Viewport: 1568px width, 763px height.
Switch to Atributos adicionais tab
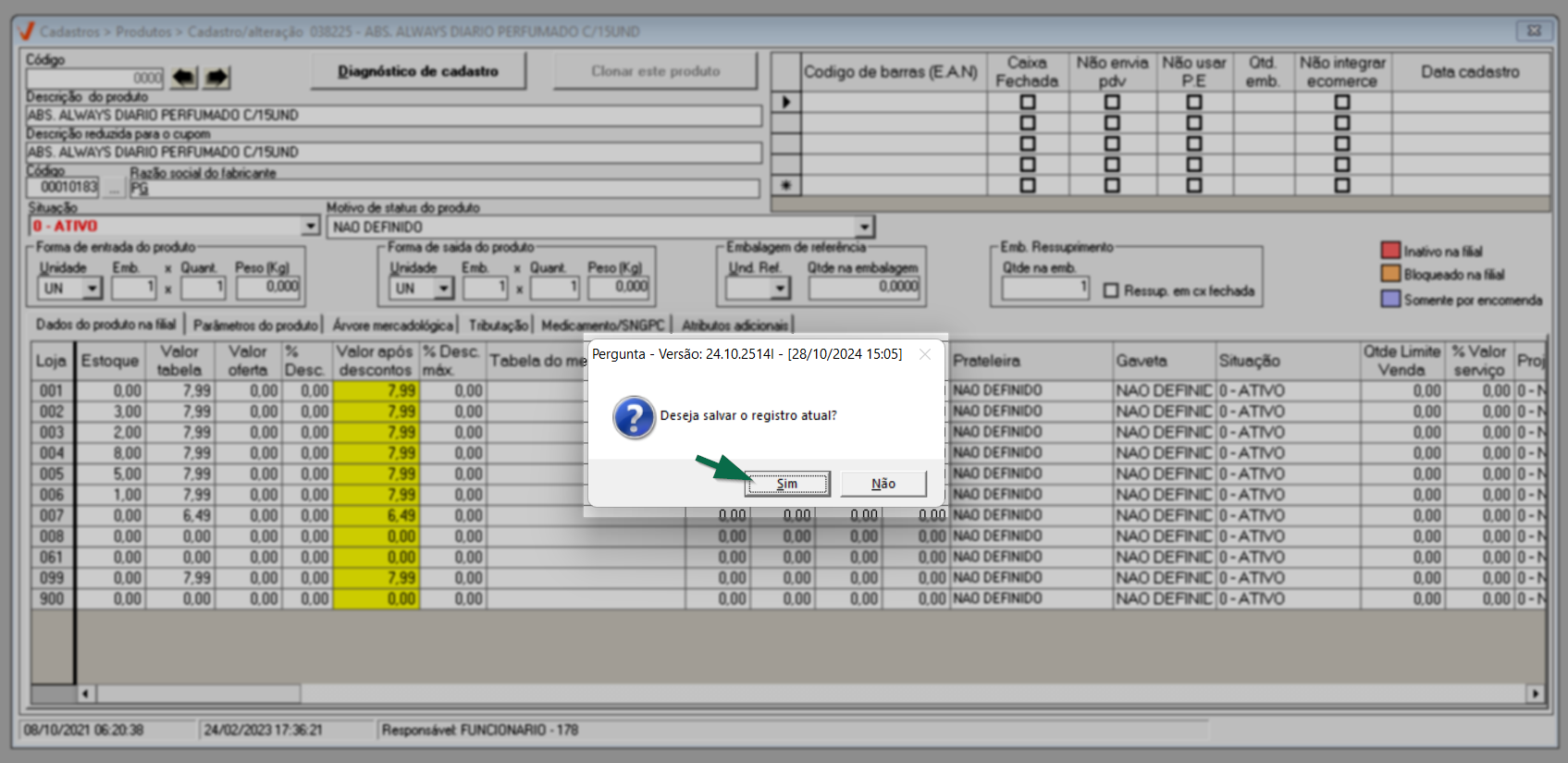tap(735, 325)
